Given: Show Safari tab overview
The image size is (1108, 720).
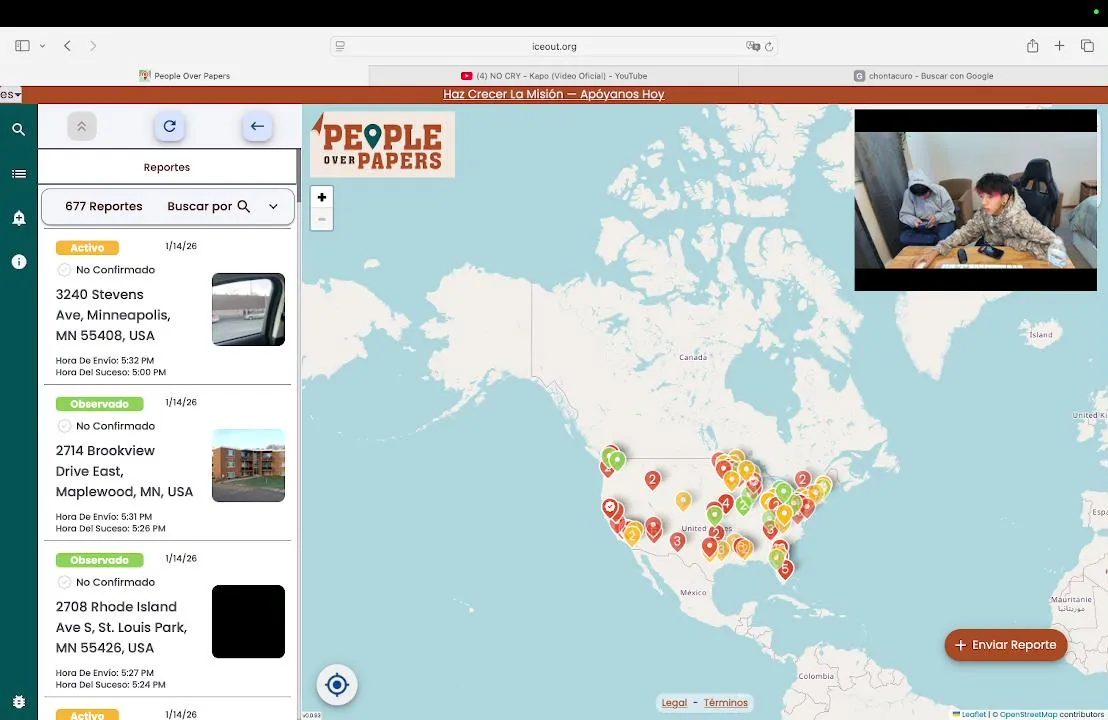Looking at the screenshot, I should pyautogui.click(x=1087, y=46).
